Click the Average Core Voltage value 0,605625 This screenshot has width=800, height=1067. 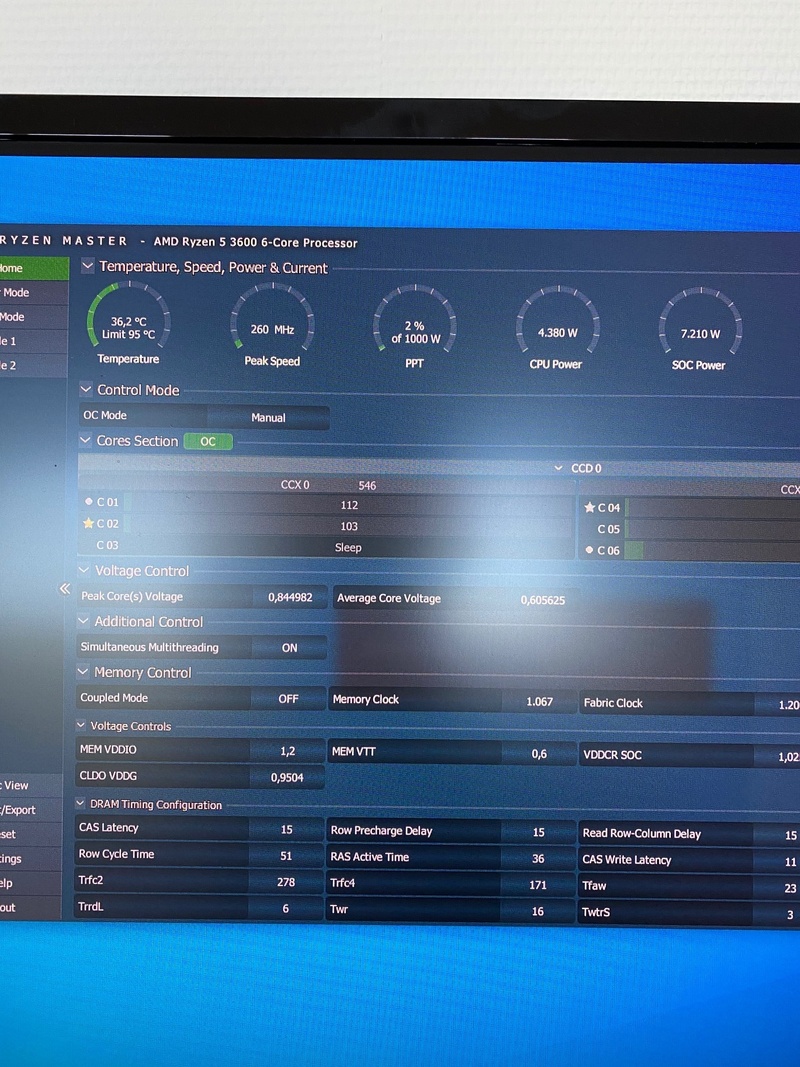coord(543,600)
